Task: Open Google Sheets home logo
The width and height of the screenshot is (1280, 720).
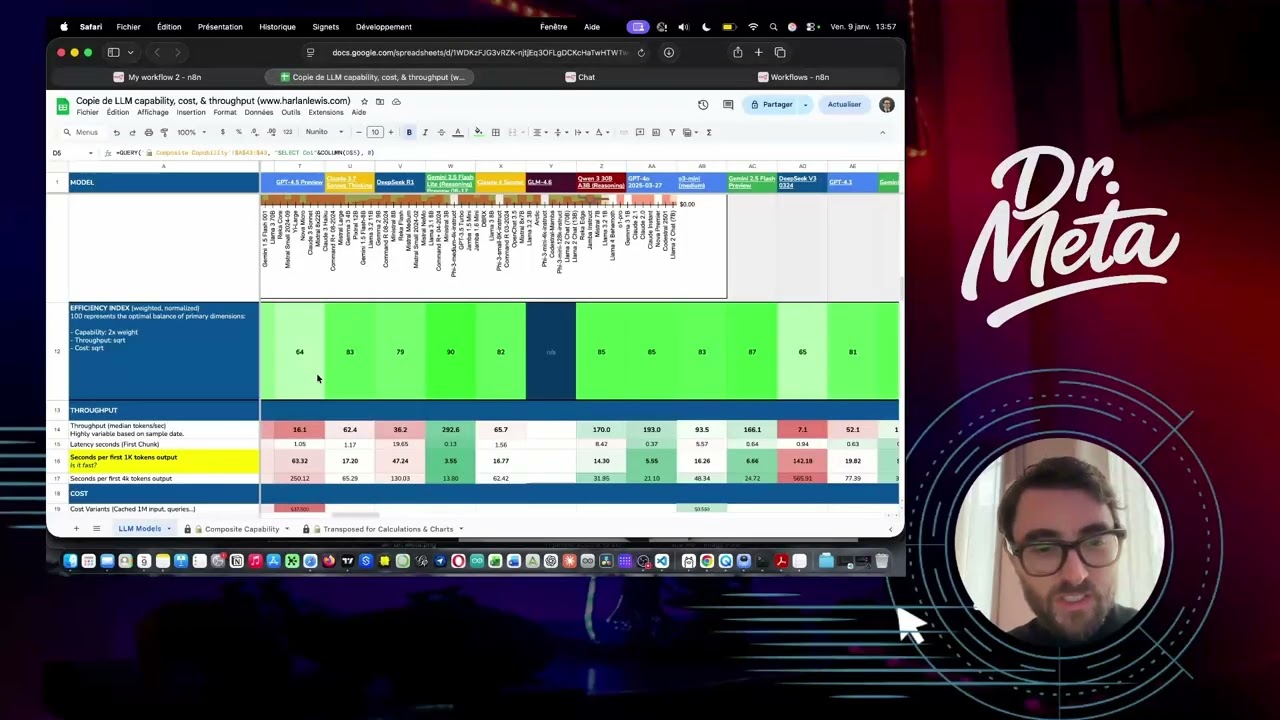Action: tap(62, 105)
